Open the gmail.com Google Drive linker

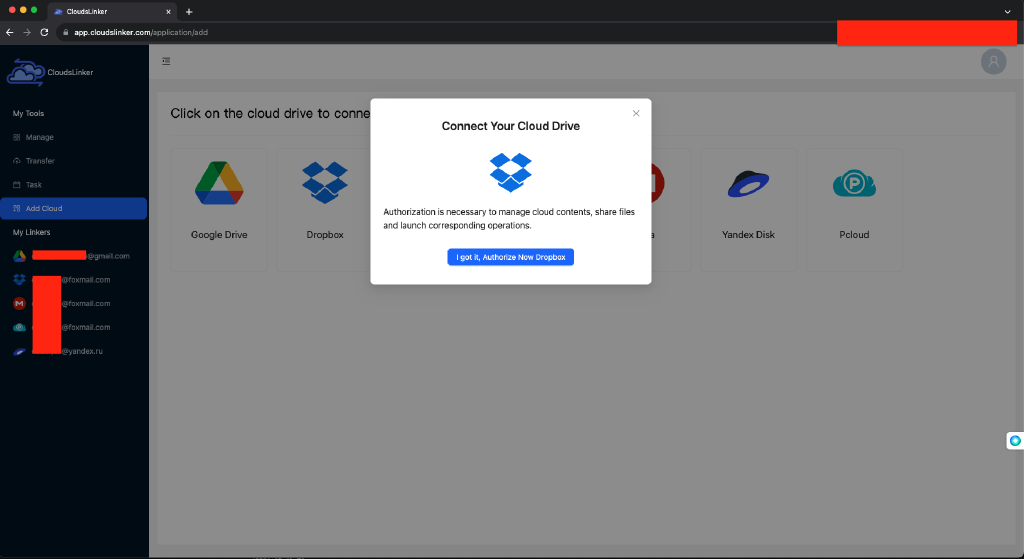click(73, 256)
